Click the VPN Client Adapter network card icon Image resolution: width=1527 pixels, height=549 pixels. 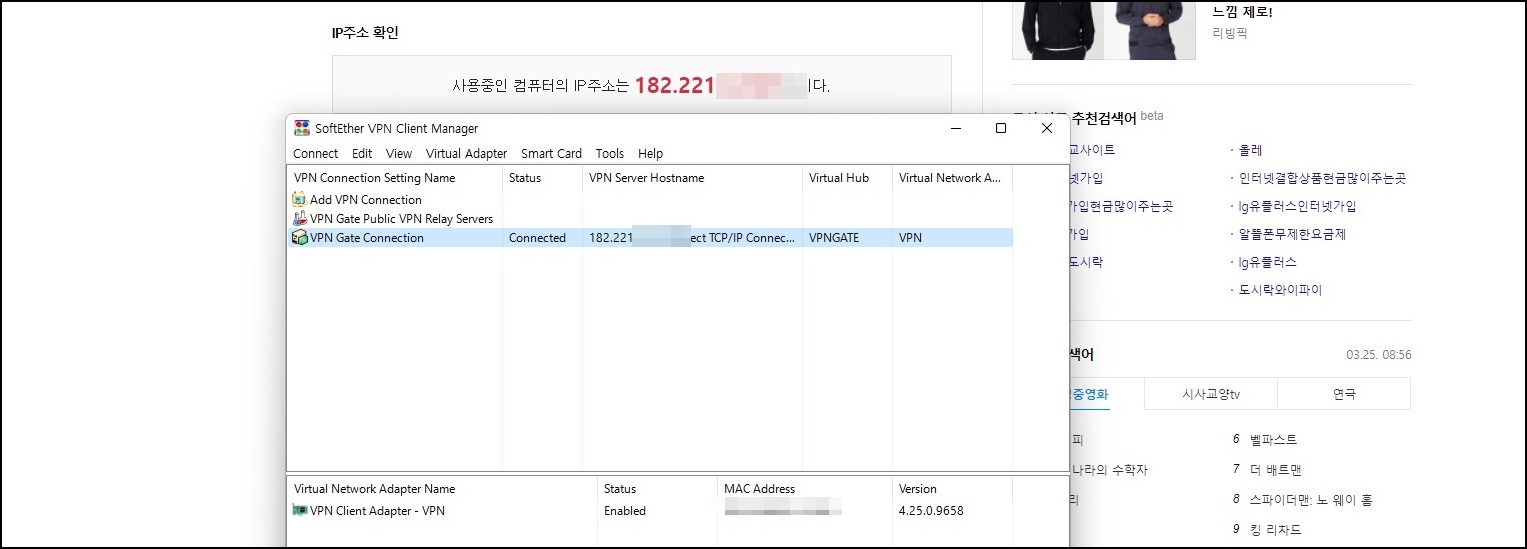click(299, 511)
